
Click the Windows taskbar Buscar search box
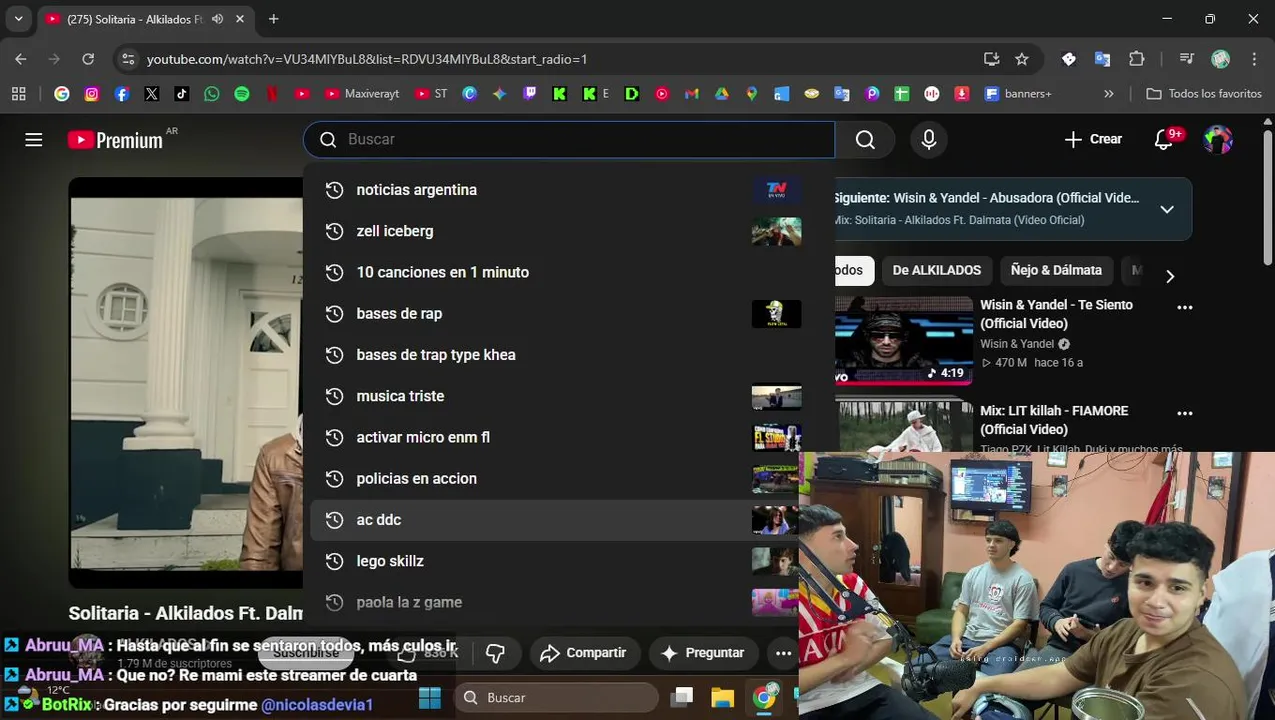pyautogui.click(x=557, y=698)
